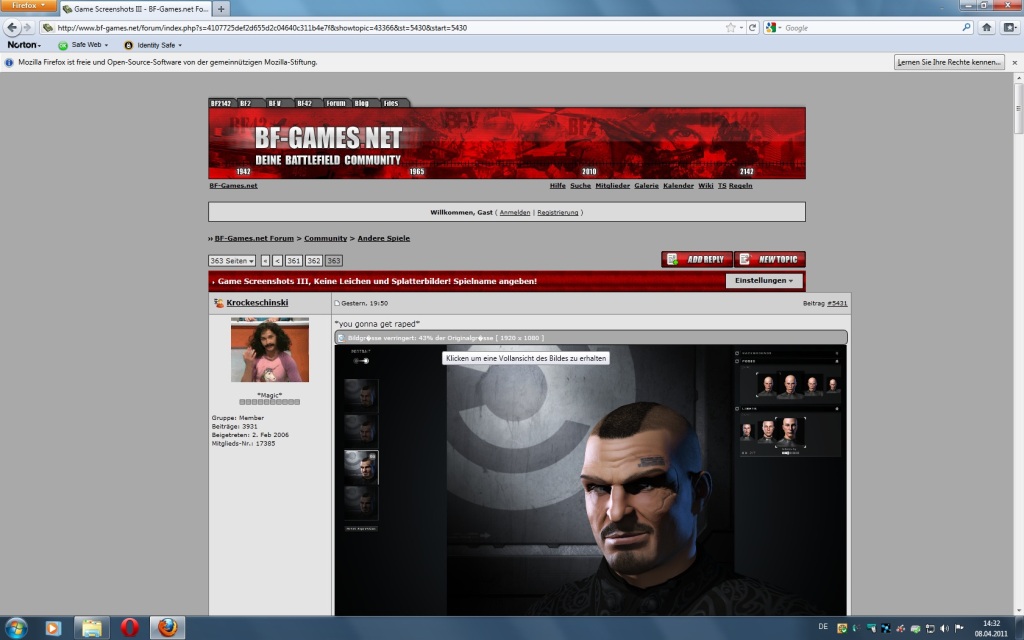Image resolution: width=1024 pixels, height=640 pixels.
Task: Open the Hilfe link
Action: 558,185
